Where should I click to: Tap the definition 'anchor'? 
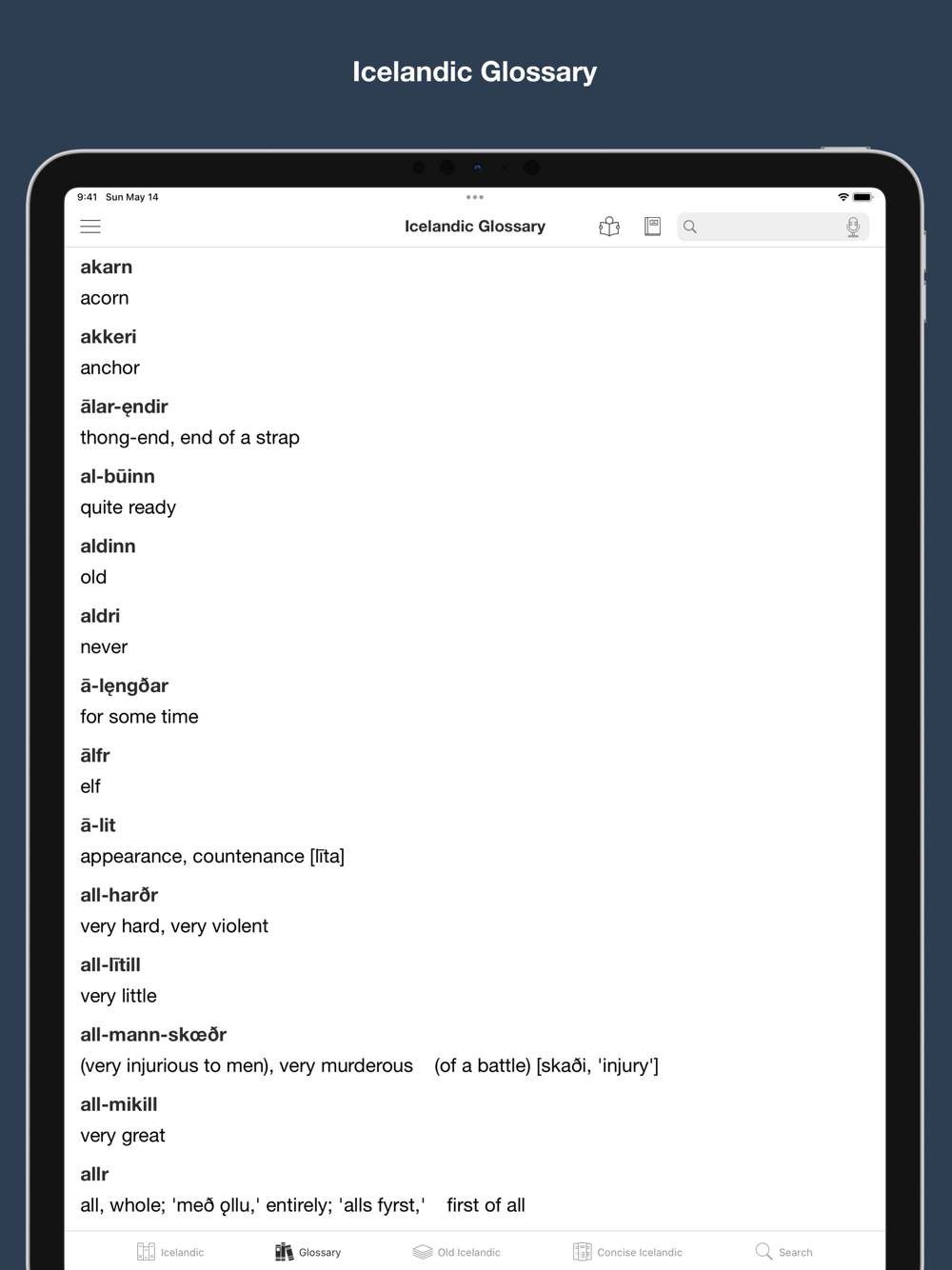coord(110,367)
